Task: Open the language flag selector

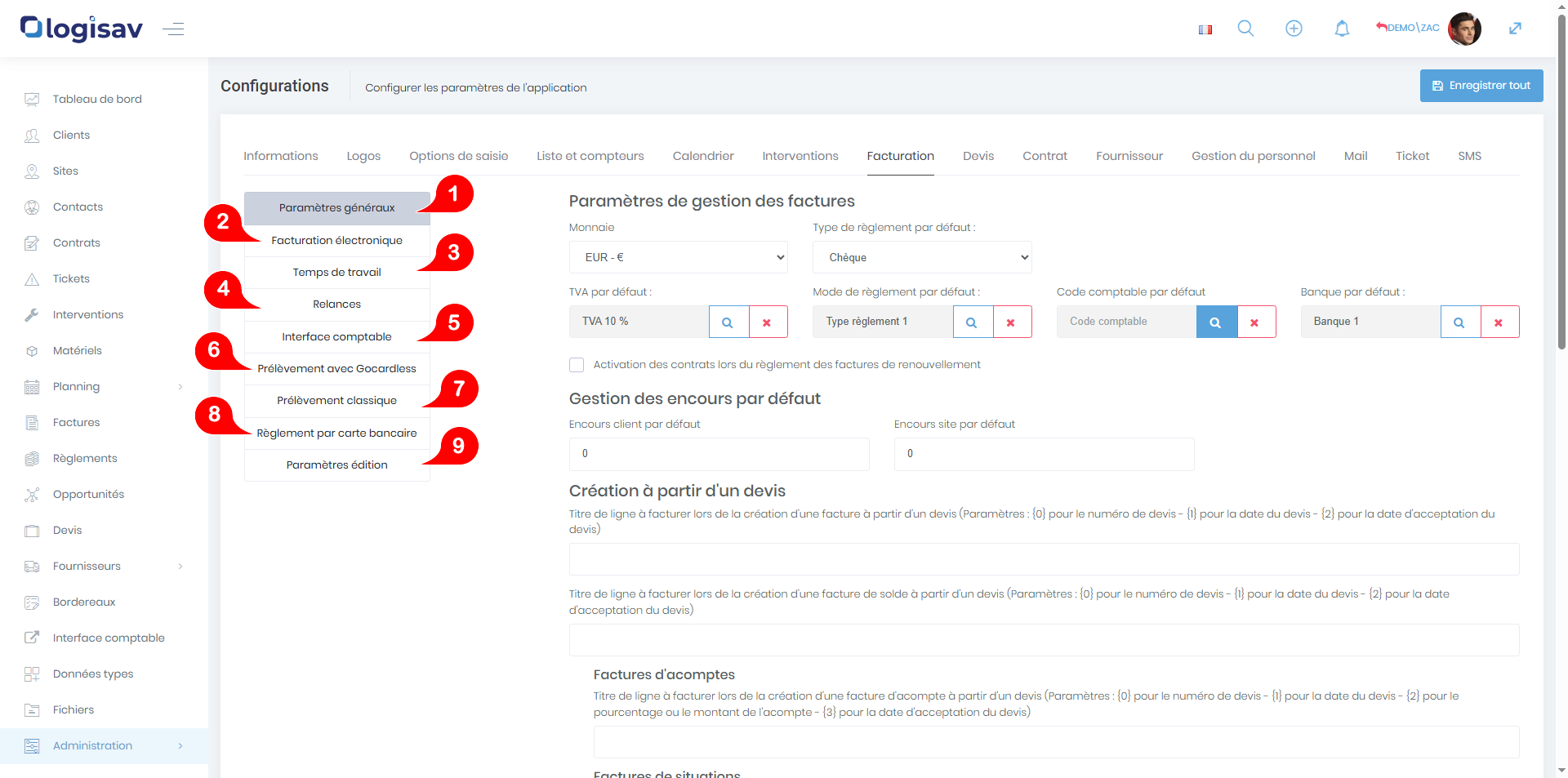Action: 1205,29
